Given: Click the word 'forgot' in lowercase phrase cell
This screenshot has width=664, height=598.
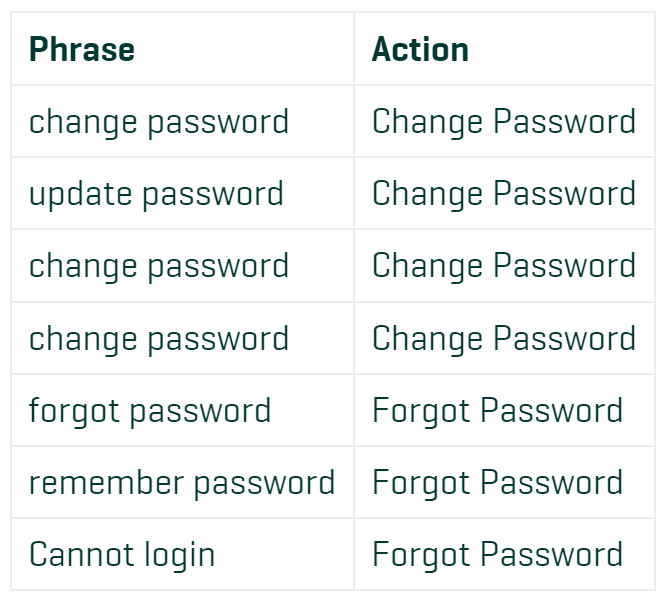Looking at the screenshot, I should (74, 411).
